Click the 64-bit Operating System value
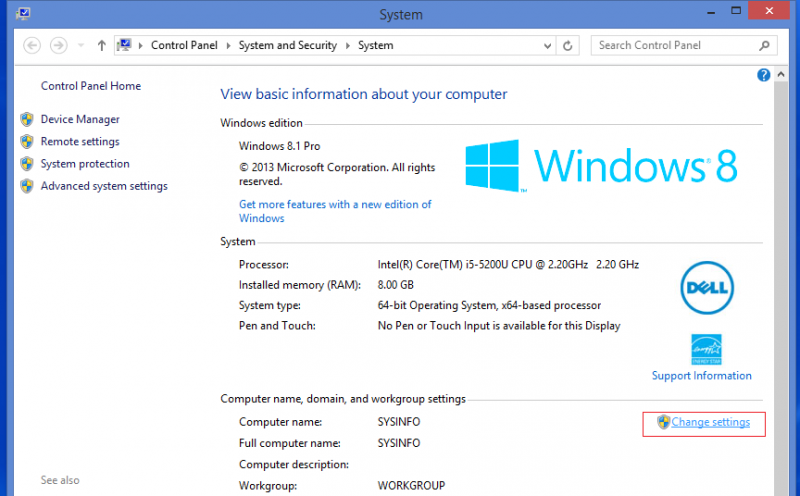This screenshot has height=496, width=800. pos(489,306)
